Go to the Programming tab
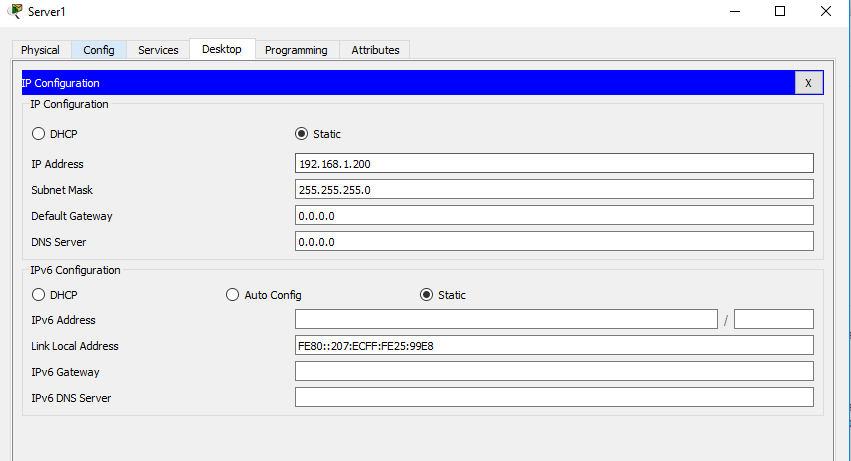 [x=296, y=50]
